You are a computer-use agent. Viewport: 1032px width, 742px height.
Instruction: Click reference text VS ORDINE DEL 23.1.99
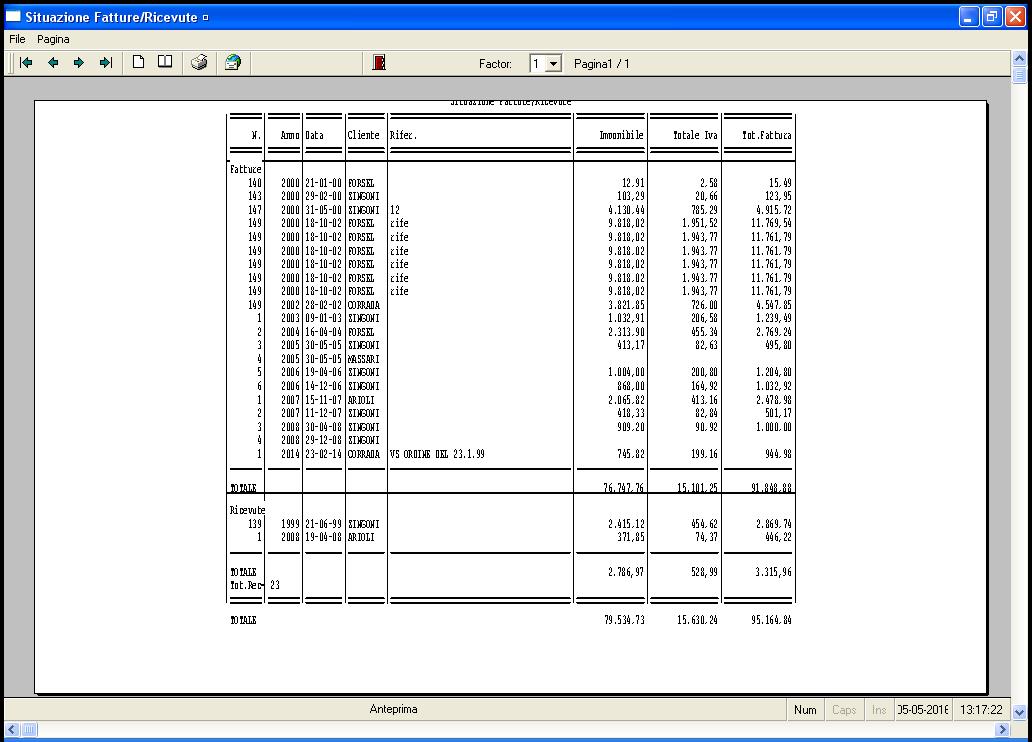click(437, 454)
